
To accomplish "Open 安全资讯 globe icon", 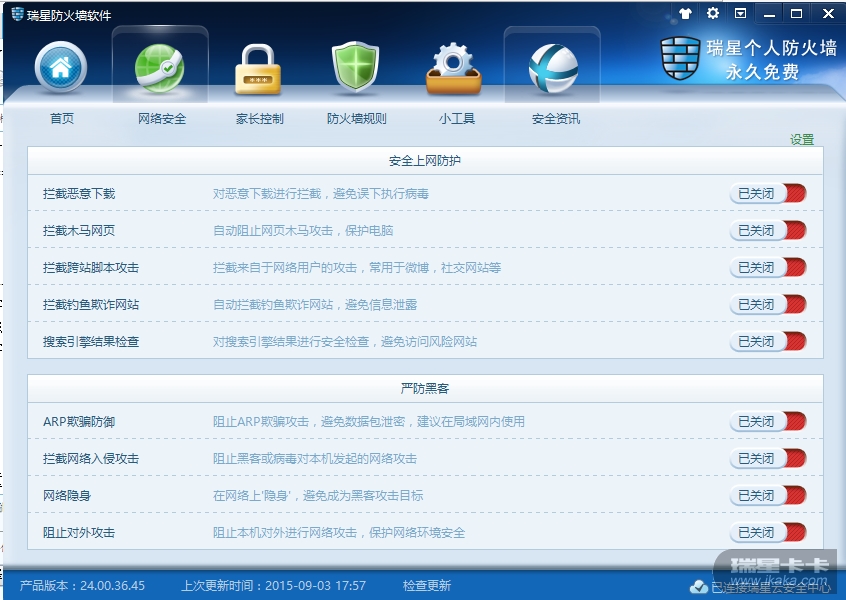I will (x=554, y=69).
